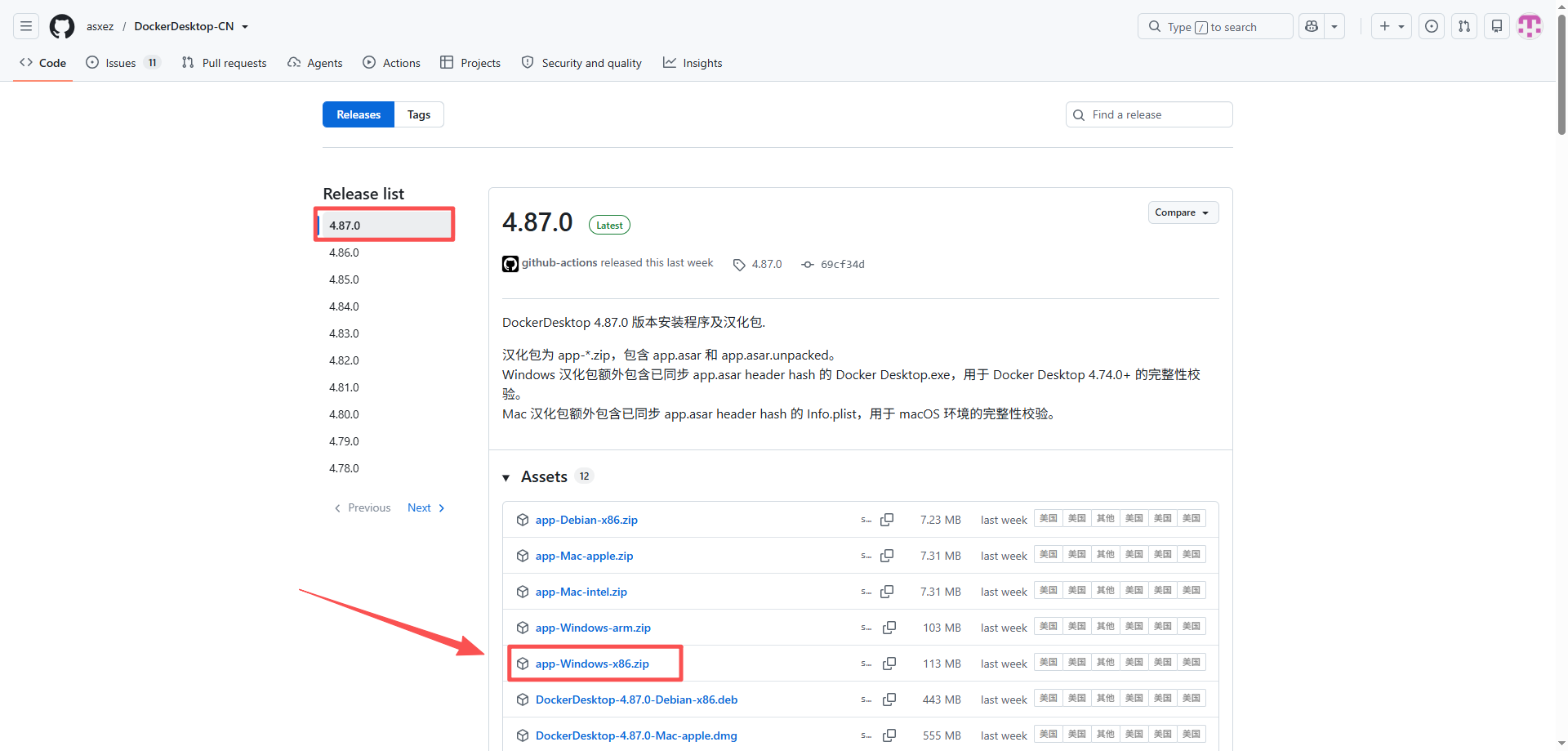The width and height of the screenshot is (1568, 751).
Task: Download app-Mac-intel.zip
Action: [x=581, y=592]
